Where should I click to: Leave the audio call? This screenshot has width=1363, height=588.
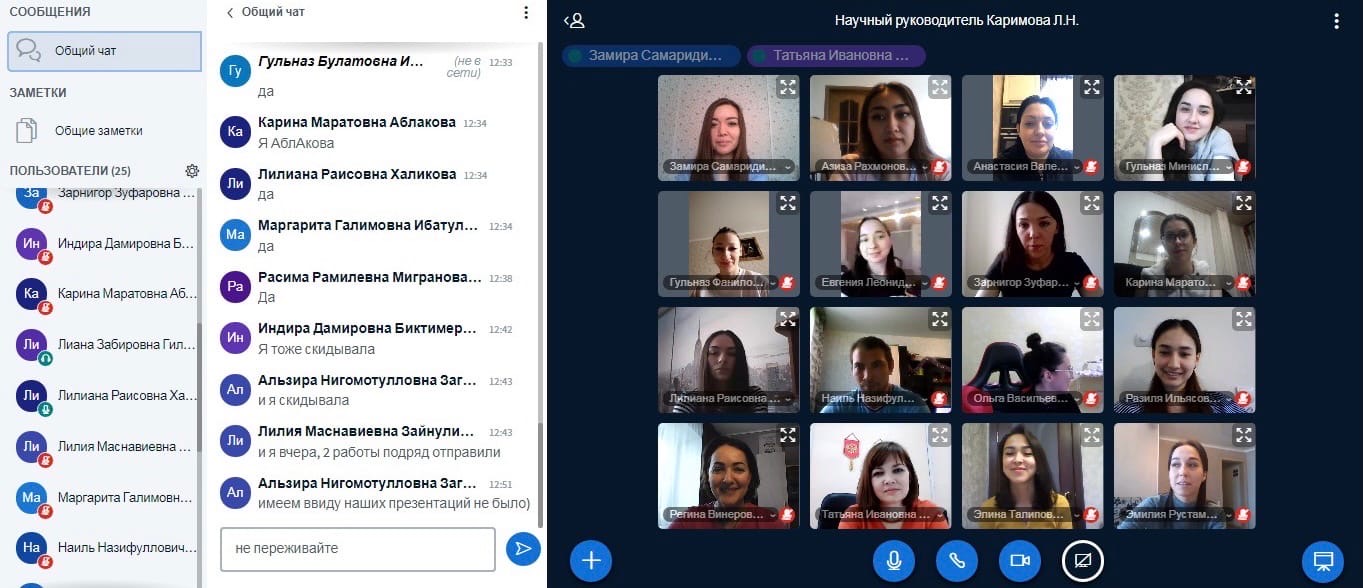tap(957, 561)
